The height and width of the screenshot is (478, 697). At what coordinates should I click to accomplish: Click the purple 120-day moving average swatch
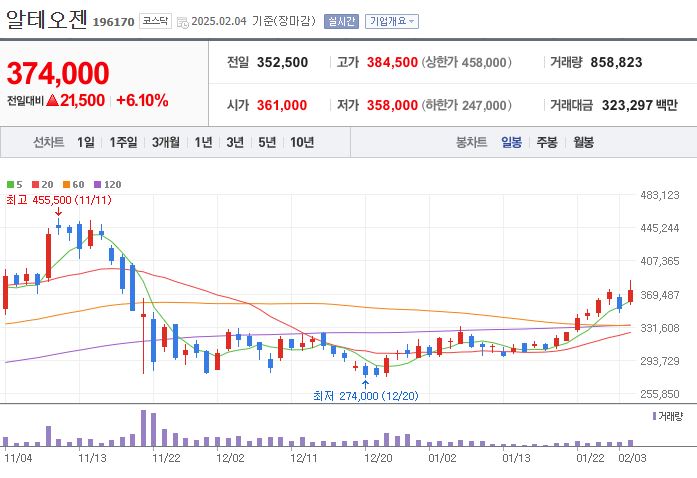click(x=98, y=185)
